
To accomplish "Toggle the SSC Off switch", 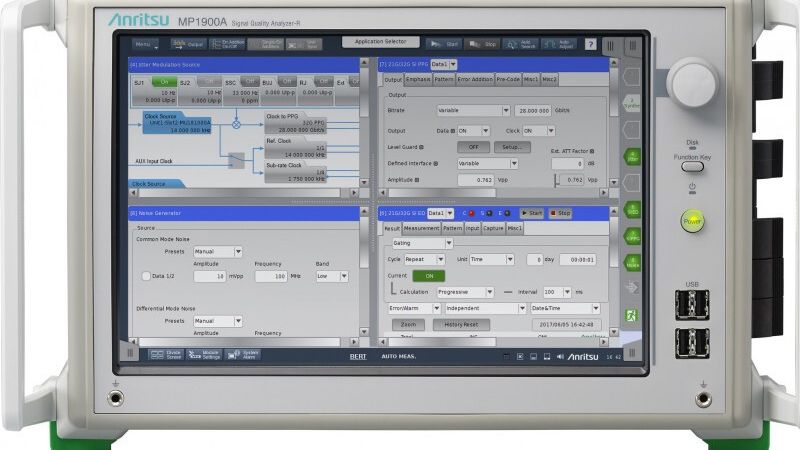I will [249, 82].
